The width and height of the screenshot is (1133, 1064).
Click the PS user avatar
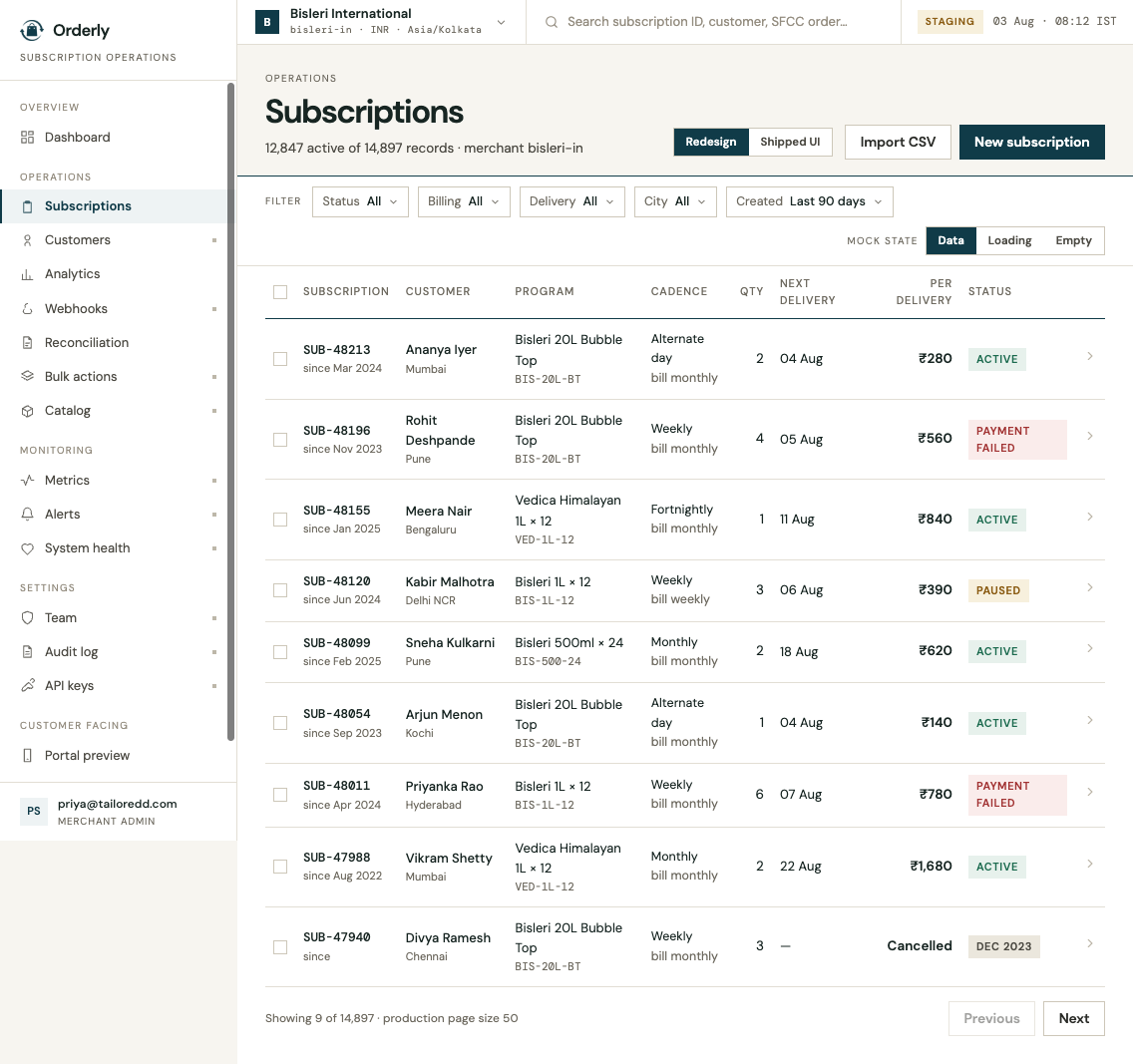pos(34,811)
